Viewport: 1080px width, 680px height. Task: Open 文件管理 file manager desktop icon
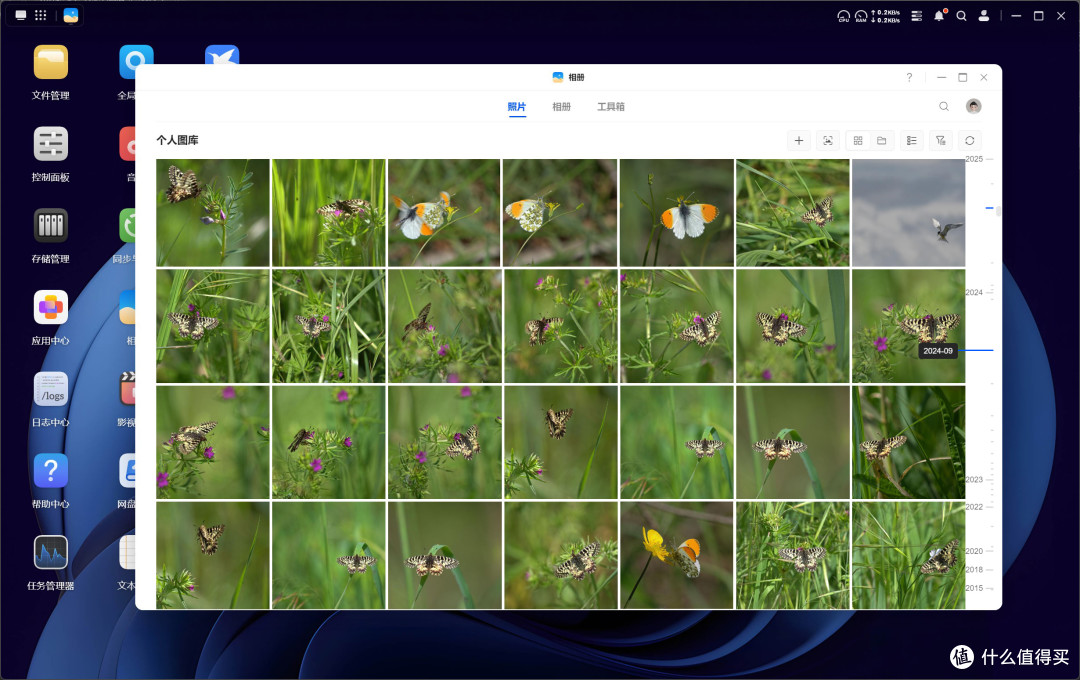pyautogui.click(x=51, y=72)
